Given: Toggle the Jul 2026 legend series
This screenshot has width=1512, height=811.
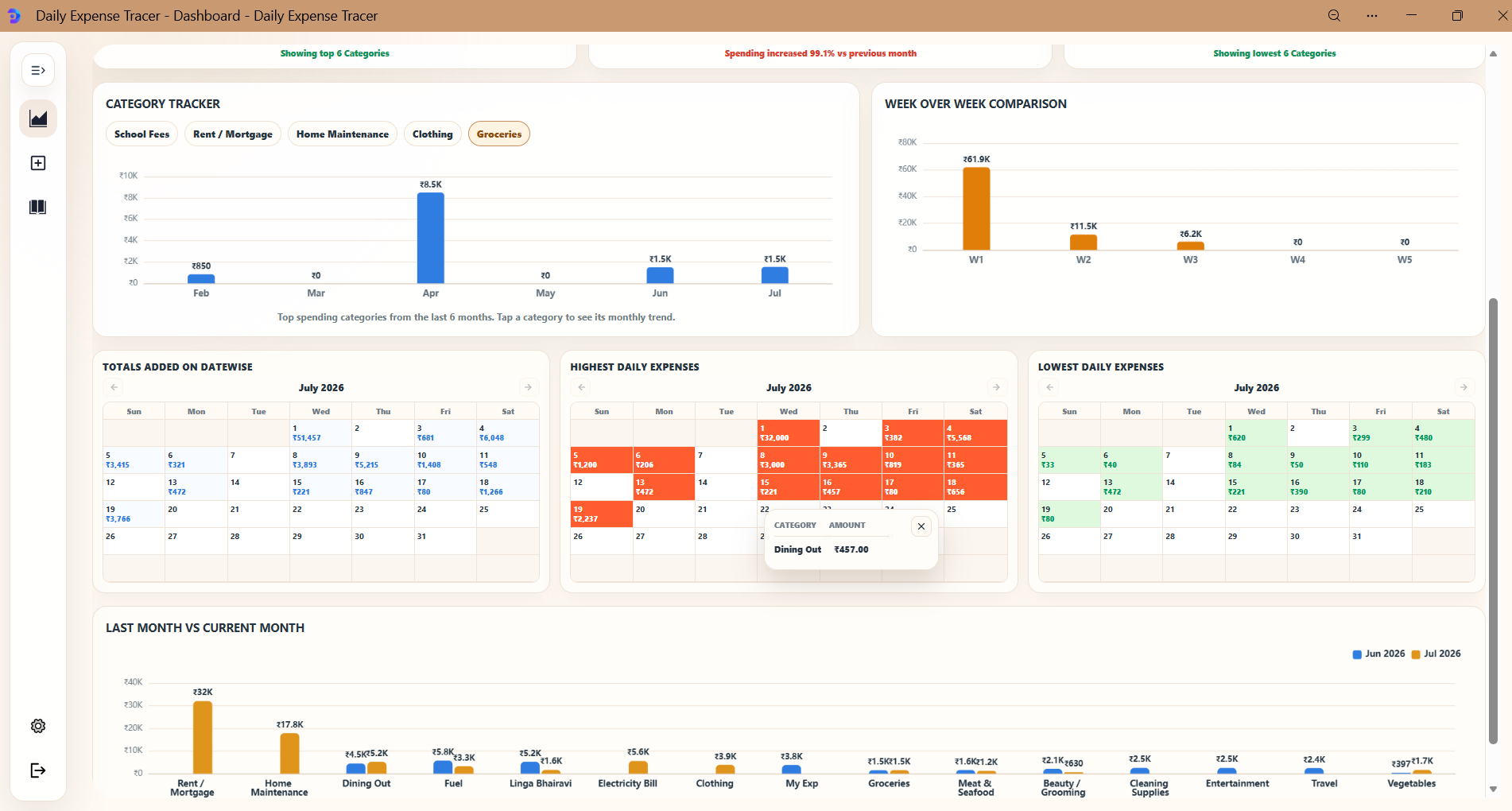Looking at the screenshot, I should click(x=1436, y=654).
